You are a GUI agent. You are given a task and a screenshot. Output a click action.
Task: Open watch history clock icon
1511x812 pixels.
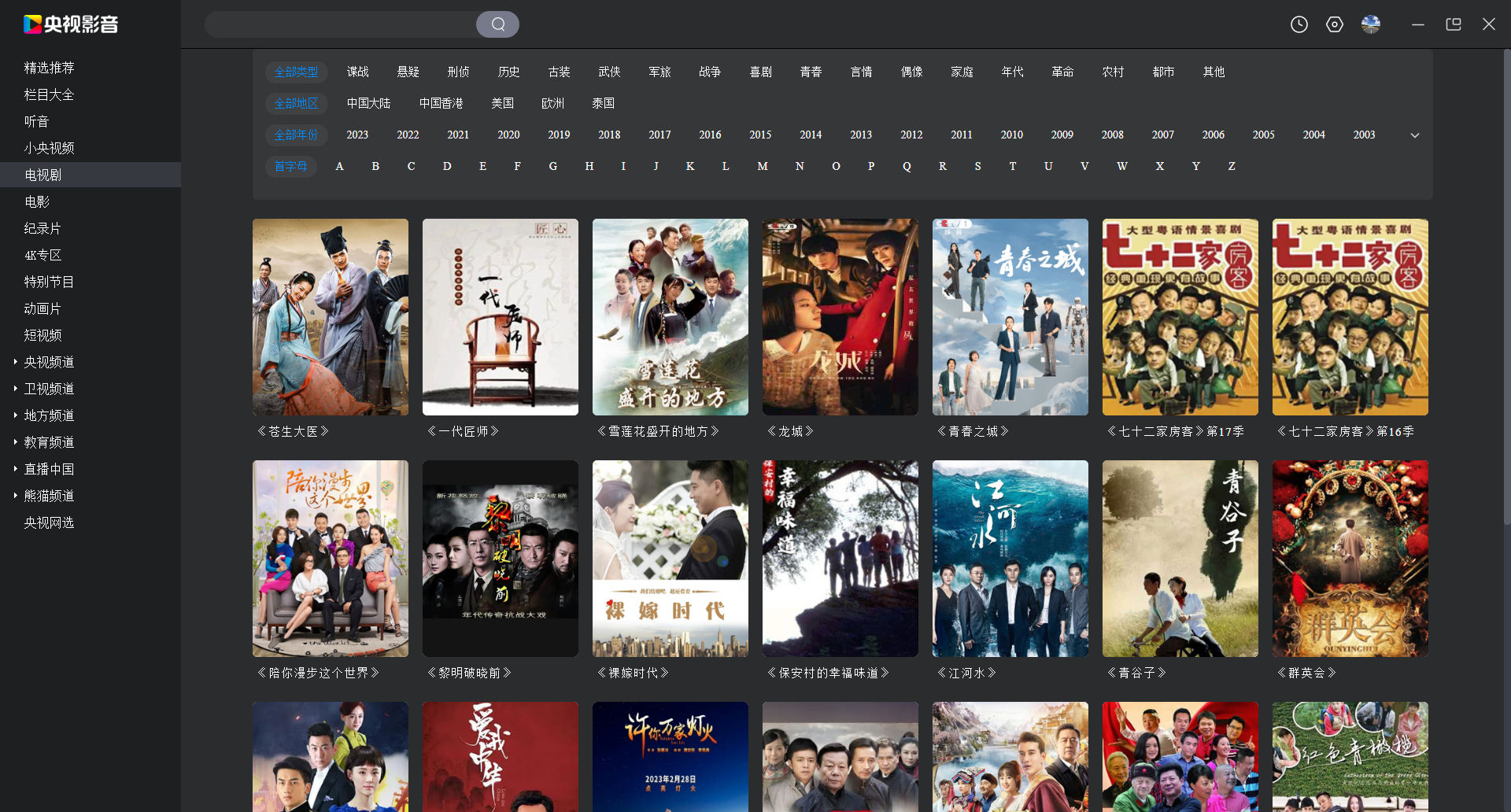[1299, 24]
